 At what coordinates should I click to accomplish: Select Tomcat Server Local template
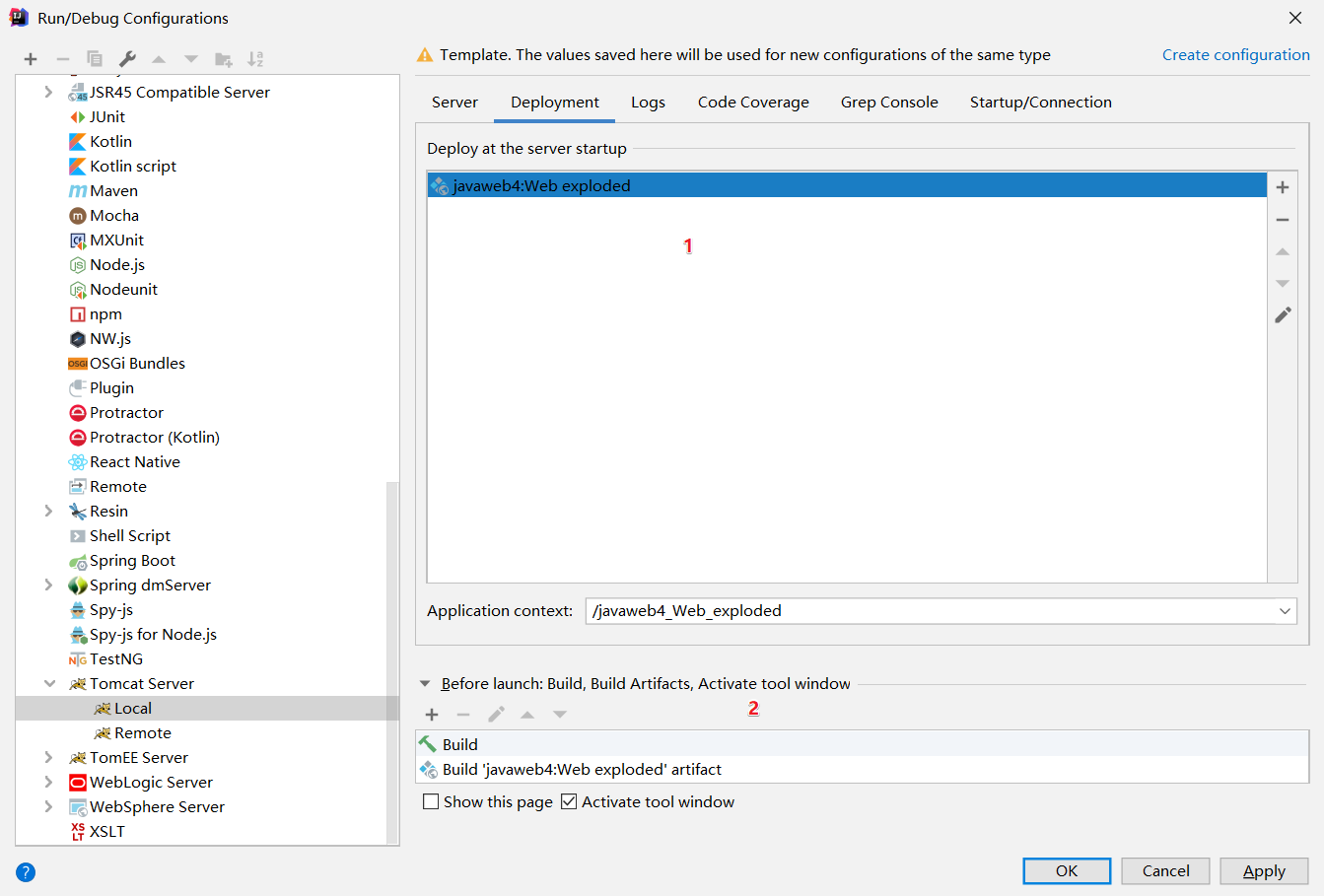[132, 708]
